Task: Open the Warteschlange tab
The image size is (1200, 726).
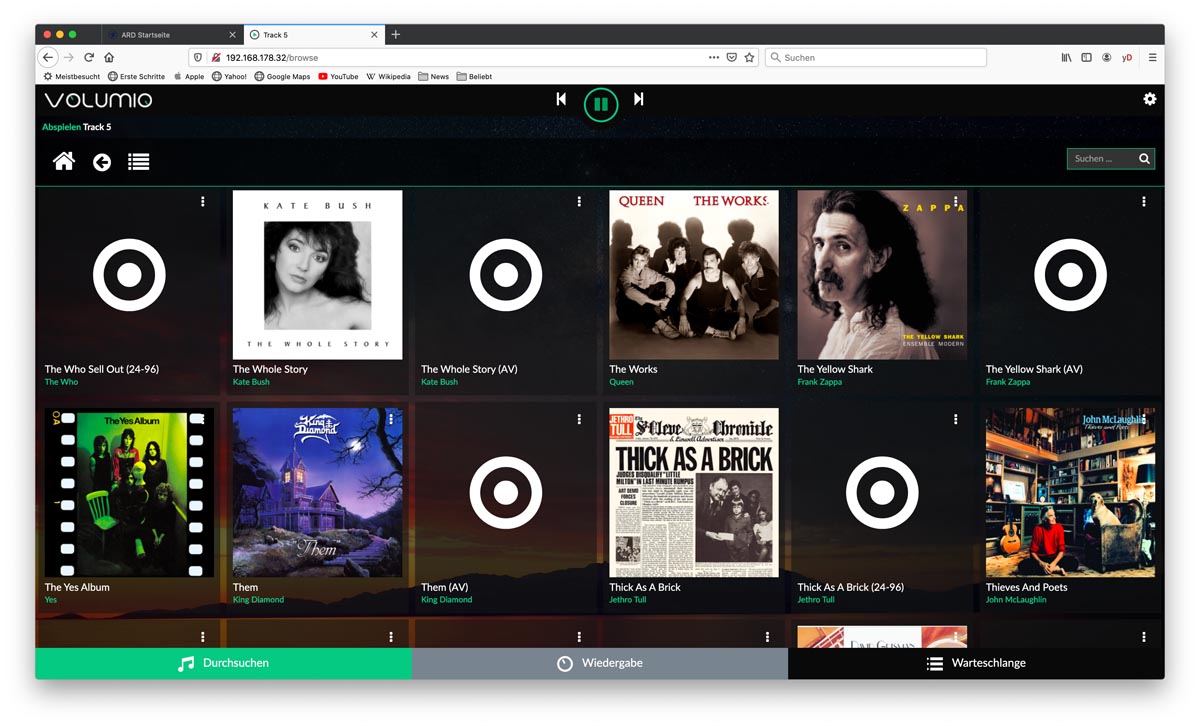Action: pos(976,663)
